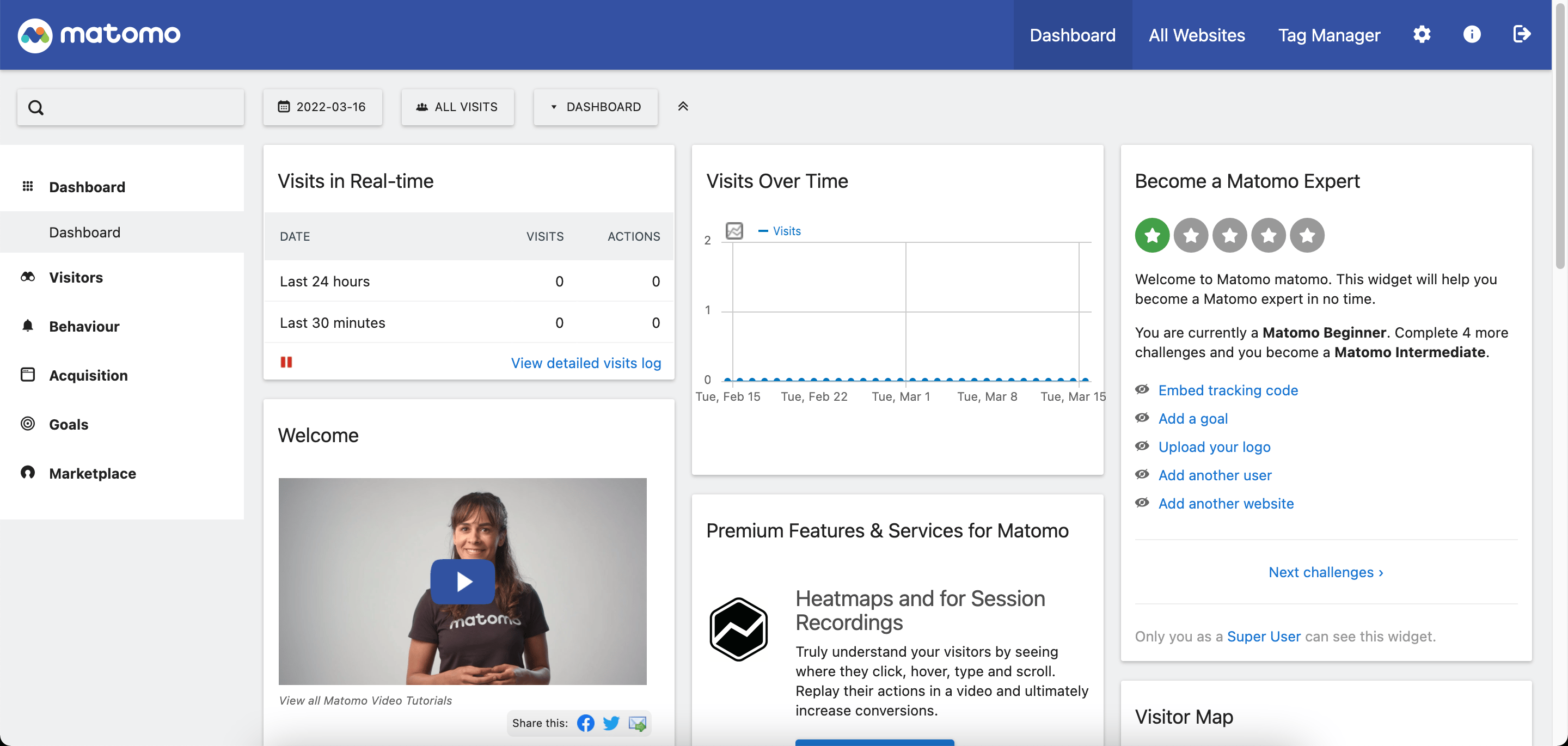
Task: Click the Matomo logo
Action: click(99, 35)
